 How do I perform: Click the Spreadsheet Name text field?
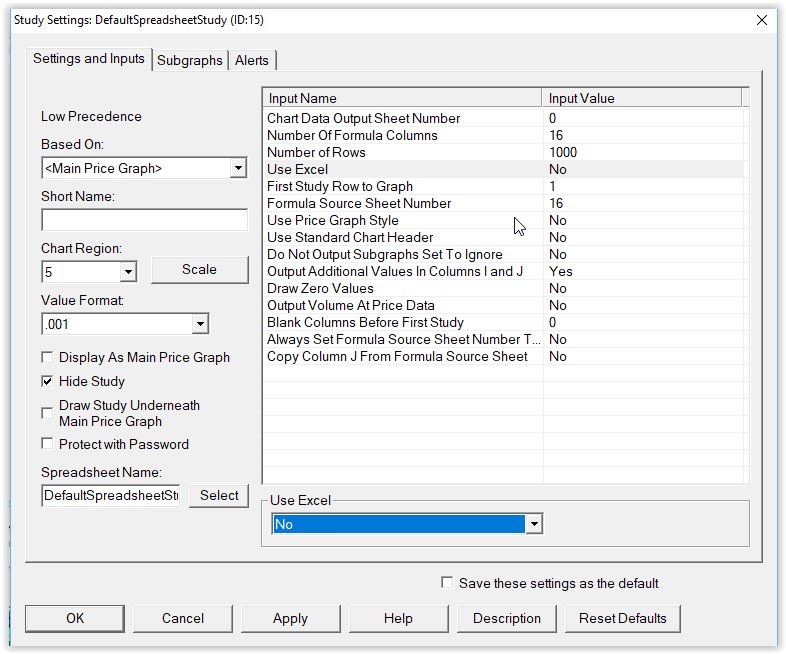coord(111,496)
